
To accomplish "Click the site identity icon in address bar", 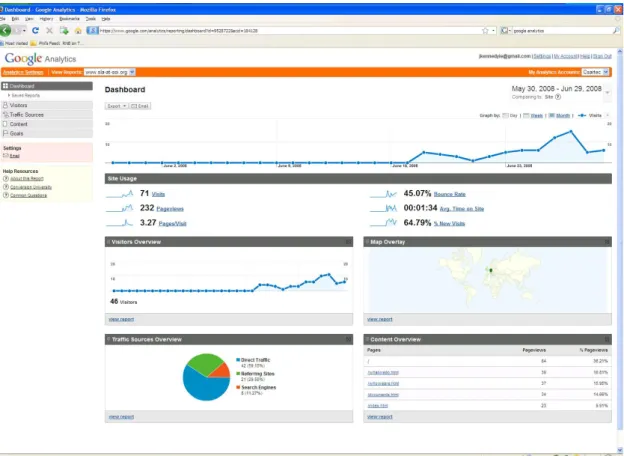I will tap(92, 30).
